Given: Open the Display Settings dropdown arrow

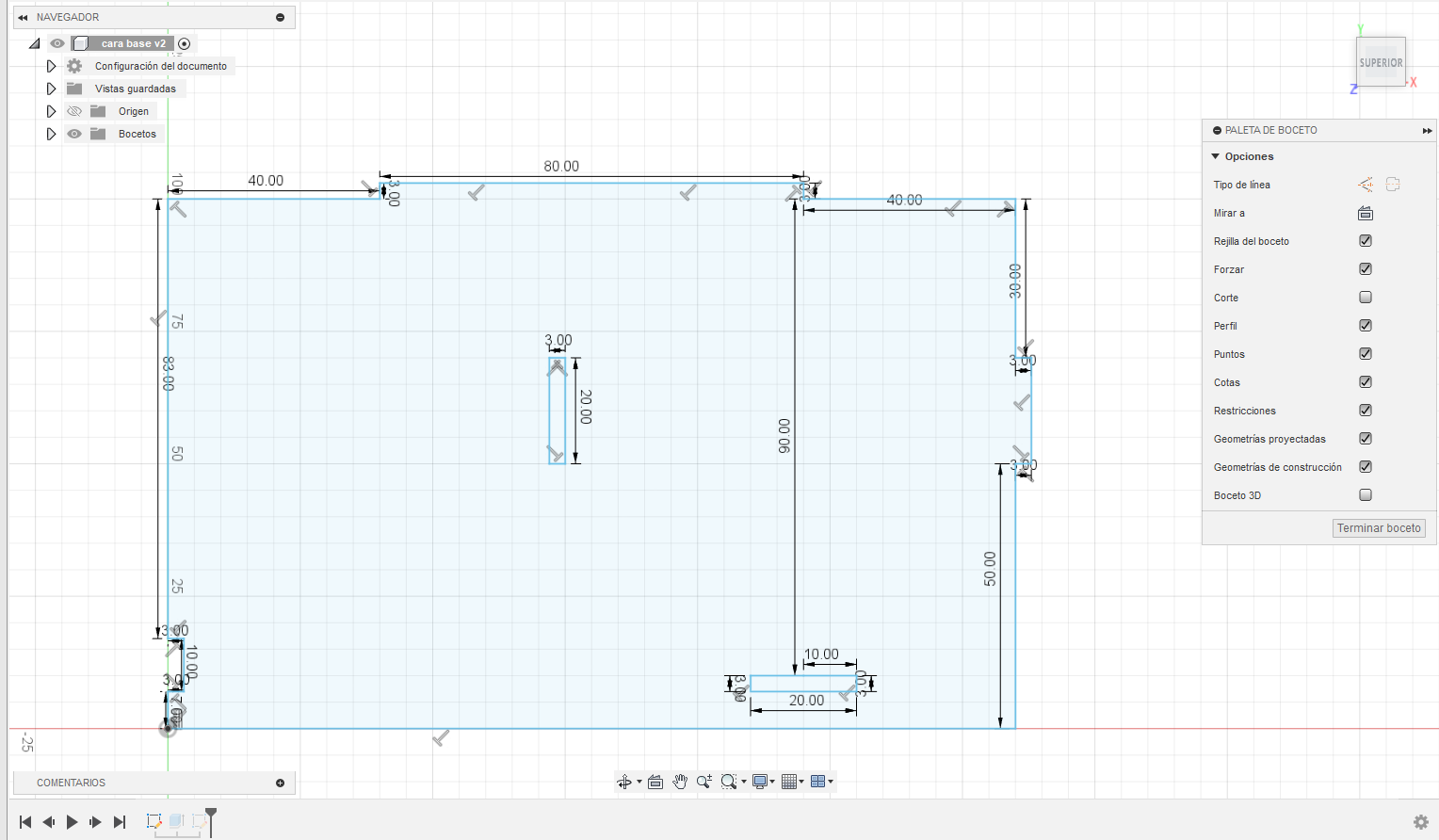Looking at the screenshot, I should 772,782.
